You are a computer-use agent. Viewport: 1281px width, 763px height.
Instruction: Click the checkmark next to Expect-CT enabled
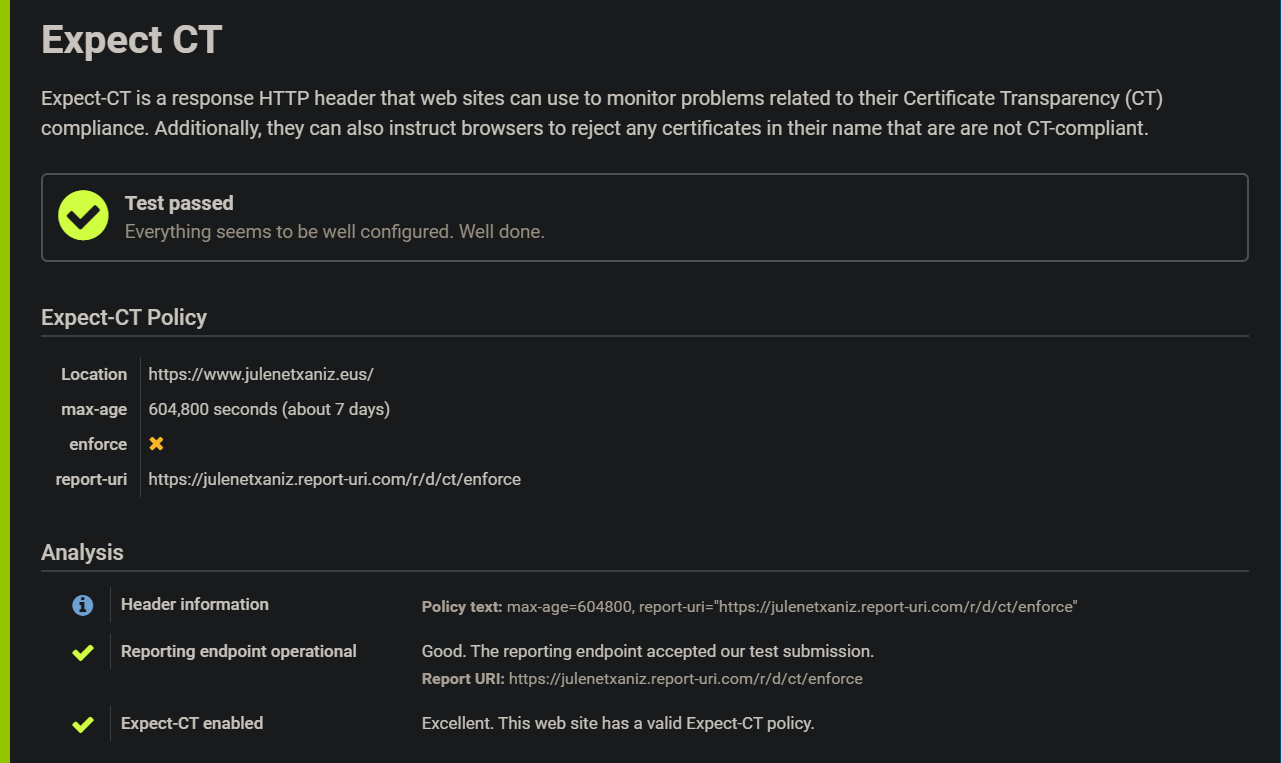[x=83, y=724]
